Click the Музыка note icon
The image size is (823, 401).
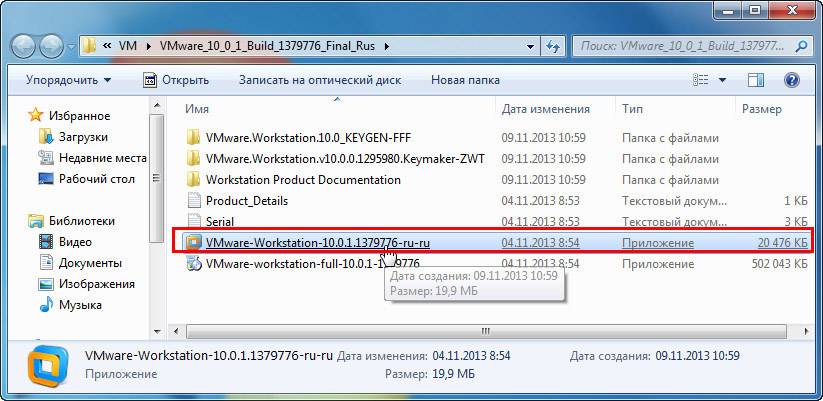tap(46, 304)
